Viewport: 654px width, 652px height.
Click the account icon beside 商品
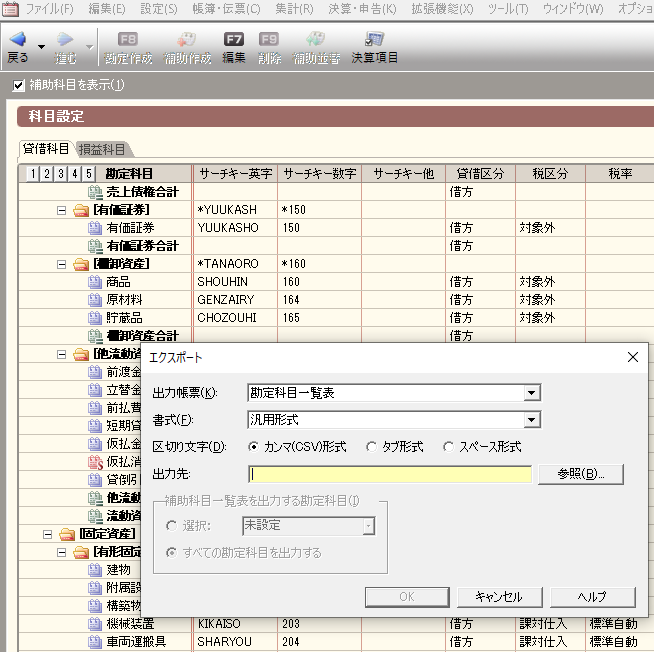(95, 282)
